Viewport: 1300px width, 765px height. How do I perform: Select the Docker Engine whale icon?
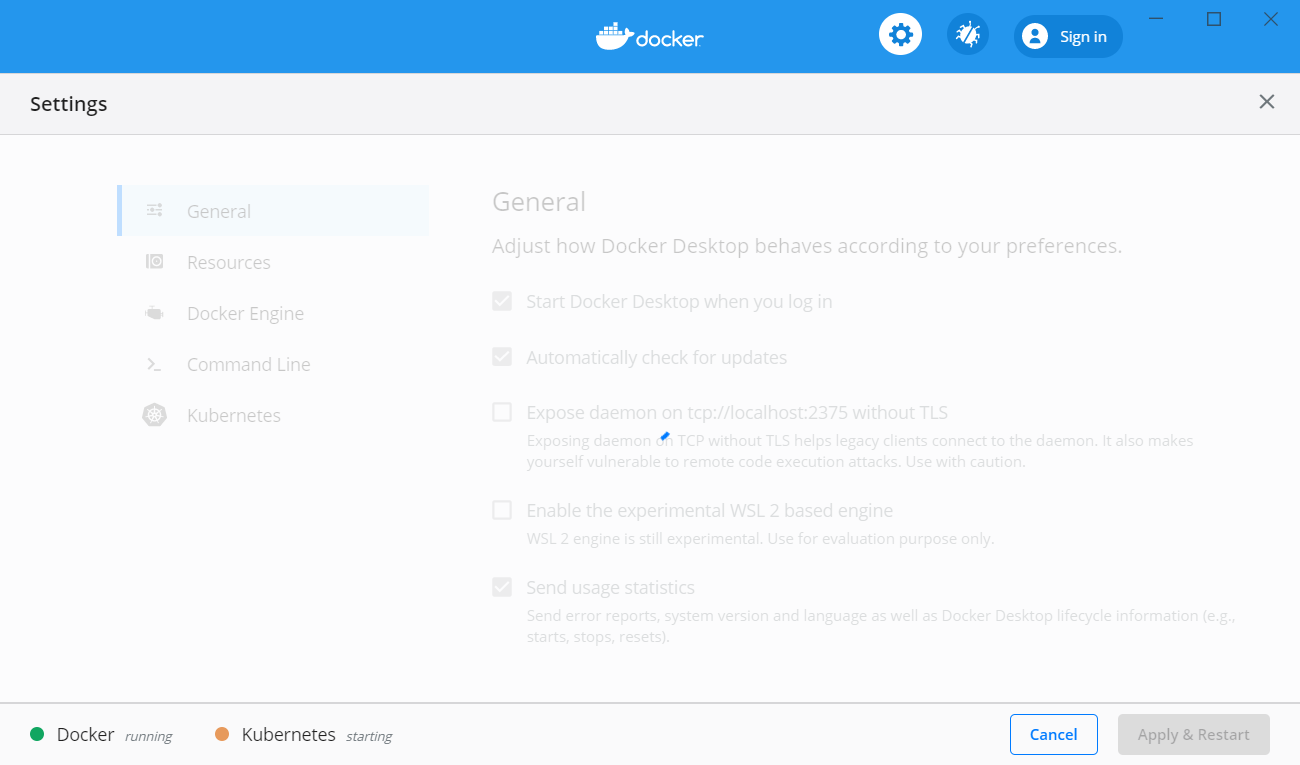(x=155, y=312)
